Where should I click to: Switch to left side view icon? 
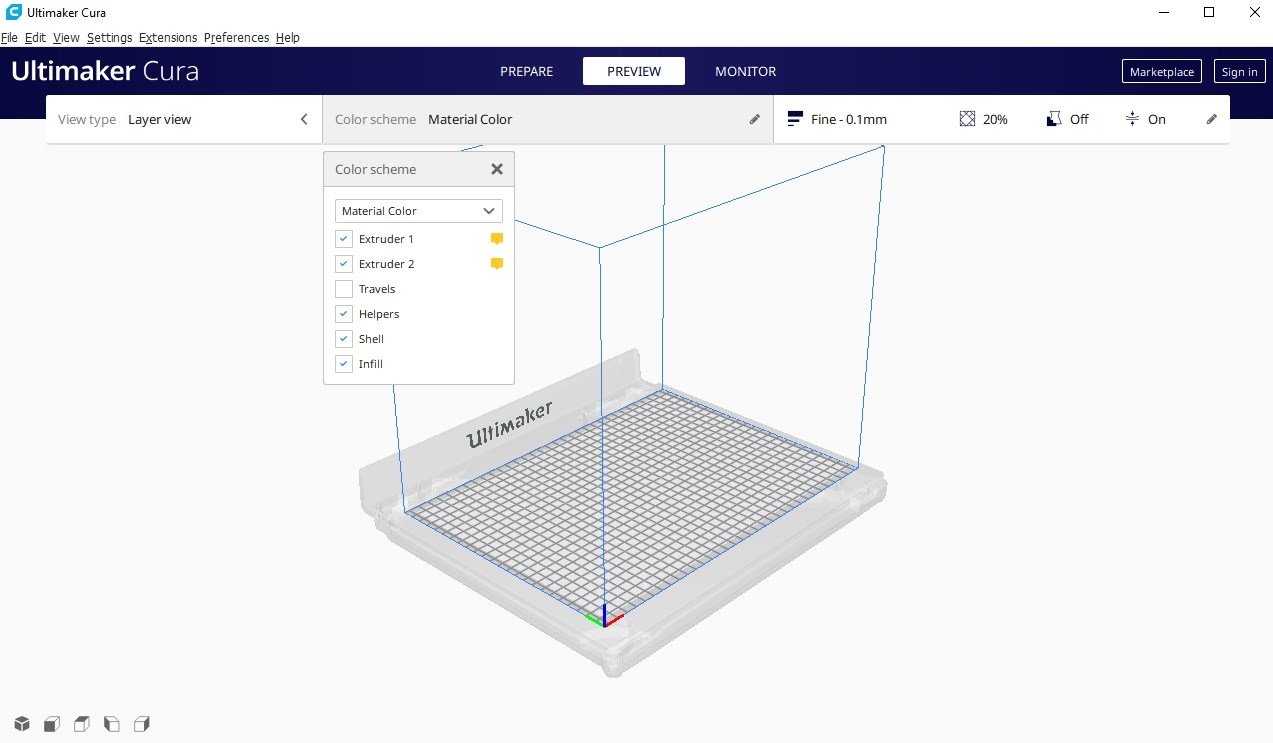(x=112, y=724)
